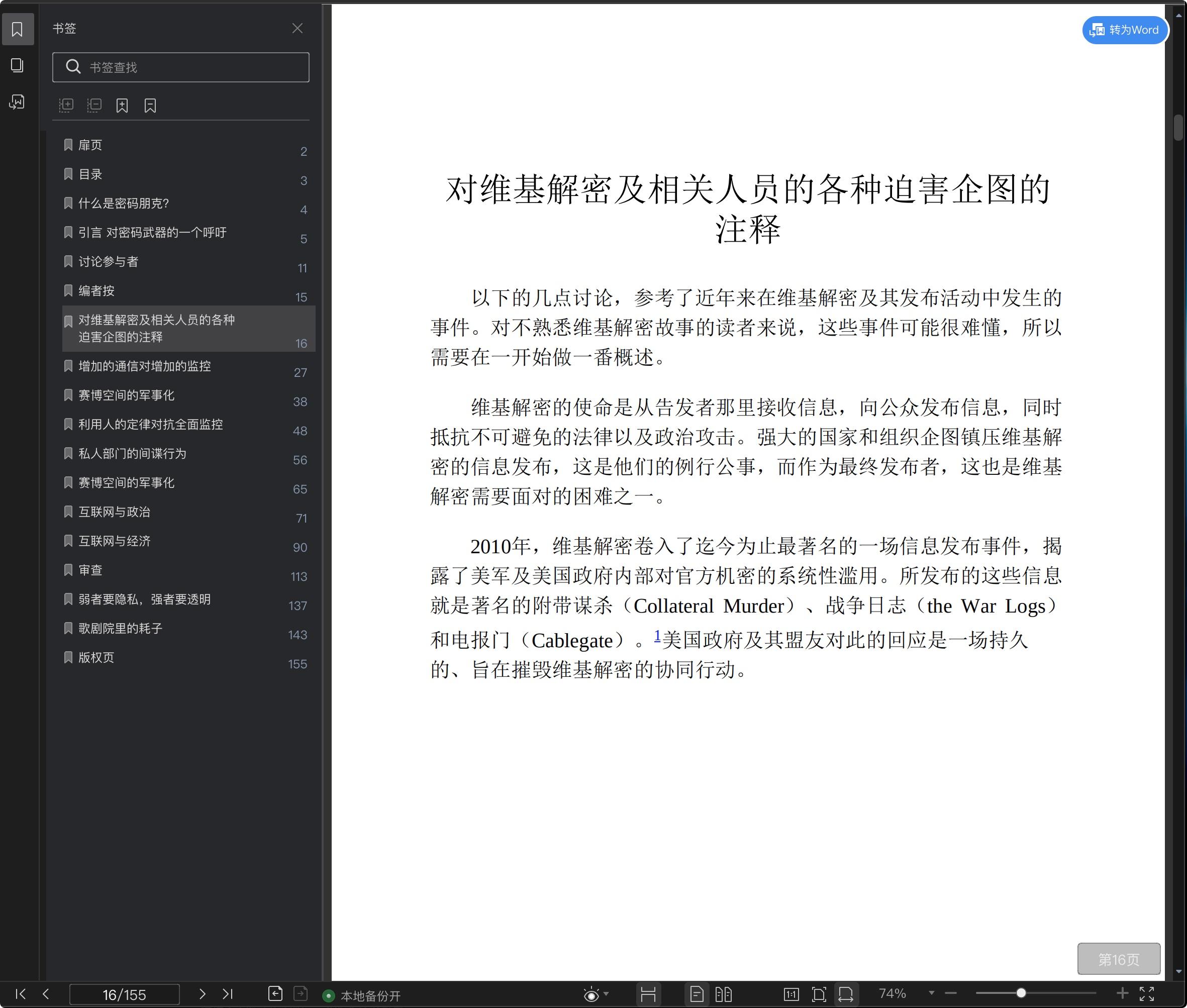Viewport: 1187px width, 1008px height.
Task: Click the 第16页 page indicator
Action: [x=1119, y=959]
